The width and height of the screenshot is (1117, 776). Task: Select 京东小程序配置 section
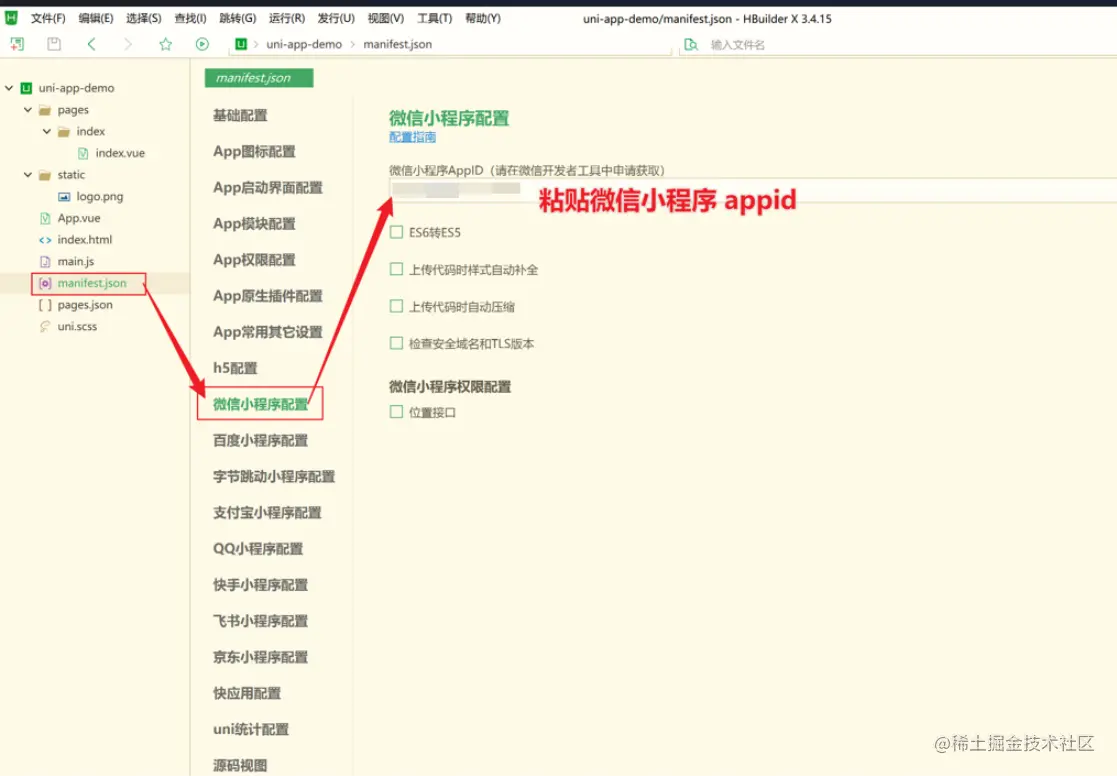tap(260, 657)
